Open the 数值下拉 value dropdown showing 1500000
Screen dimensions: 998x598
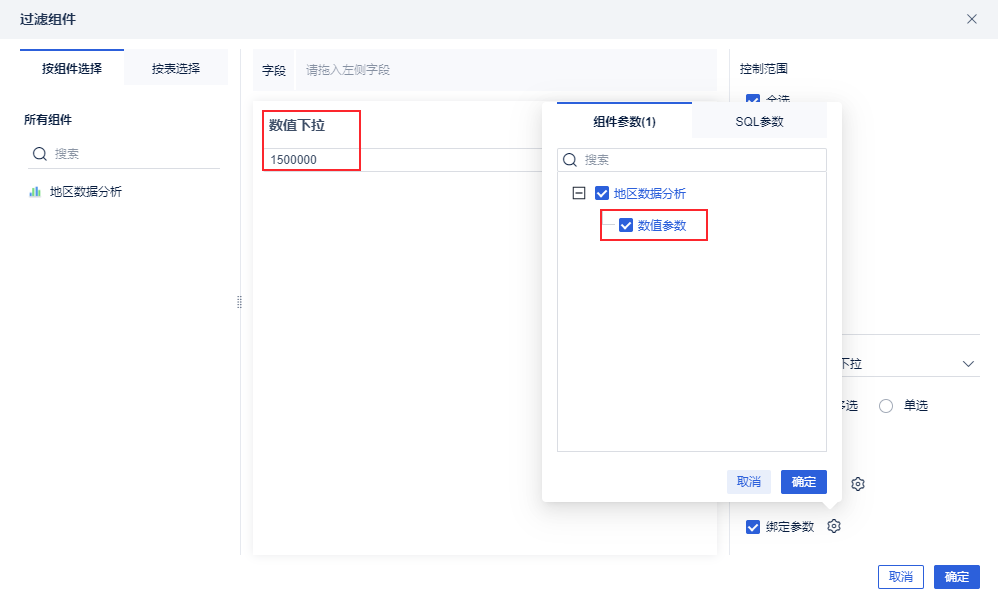point(400,160)
